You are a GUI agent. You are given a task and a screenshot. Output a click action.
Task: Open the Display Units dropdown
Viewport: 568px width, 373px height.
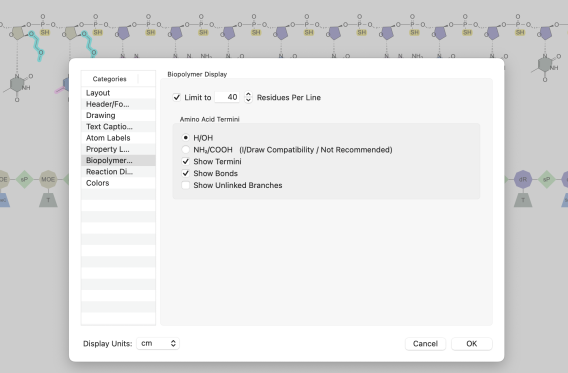(158, 343)
